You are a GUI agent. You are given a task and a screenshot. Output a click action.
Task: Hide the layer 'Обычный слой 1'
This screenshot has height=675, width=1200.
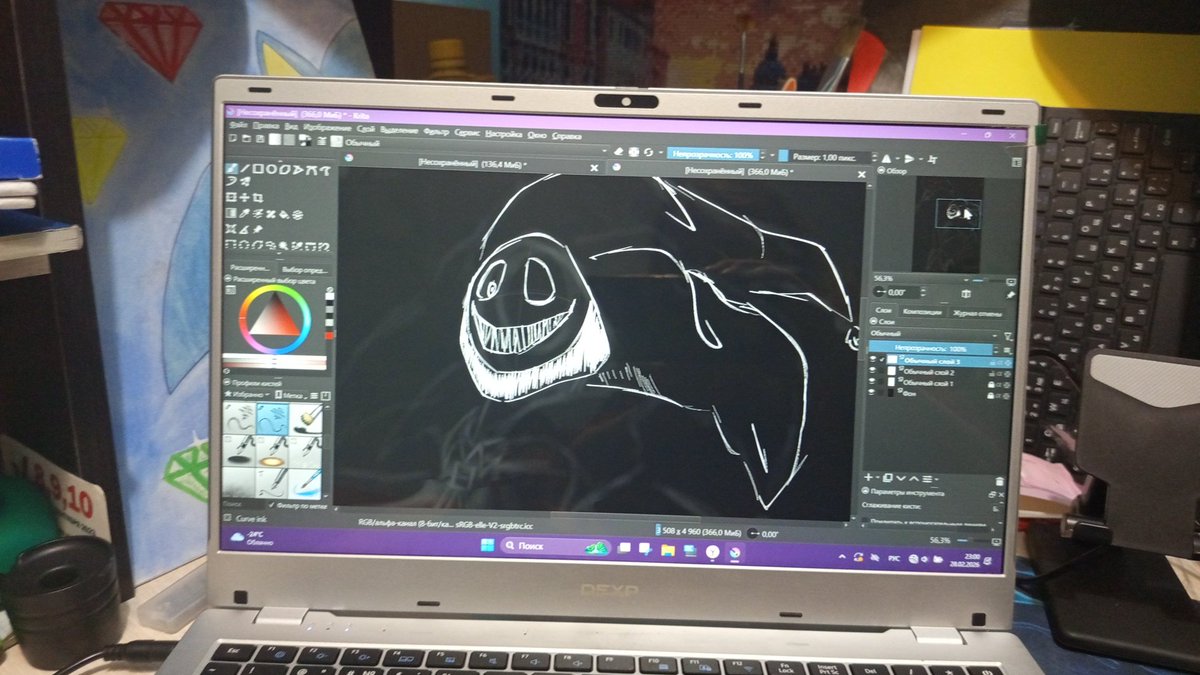click(872, 383)
